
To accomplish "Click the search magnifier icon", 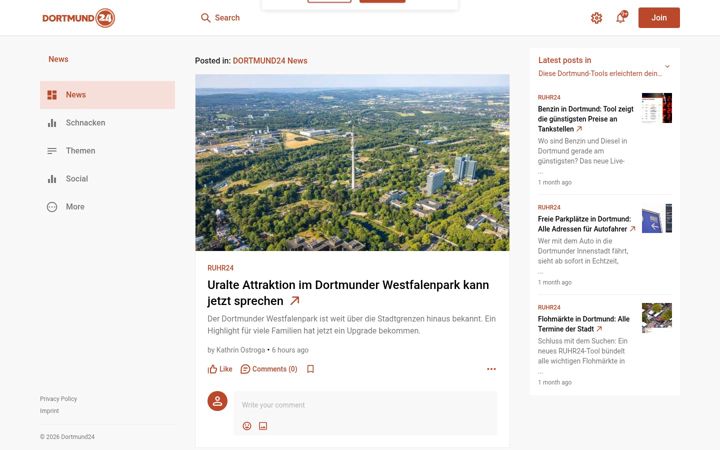I will (205, 18).
